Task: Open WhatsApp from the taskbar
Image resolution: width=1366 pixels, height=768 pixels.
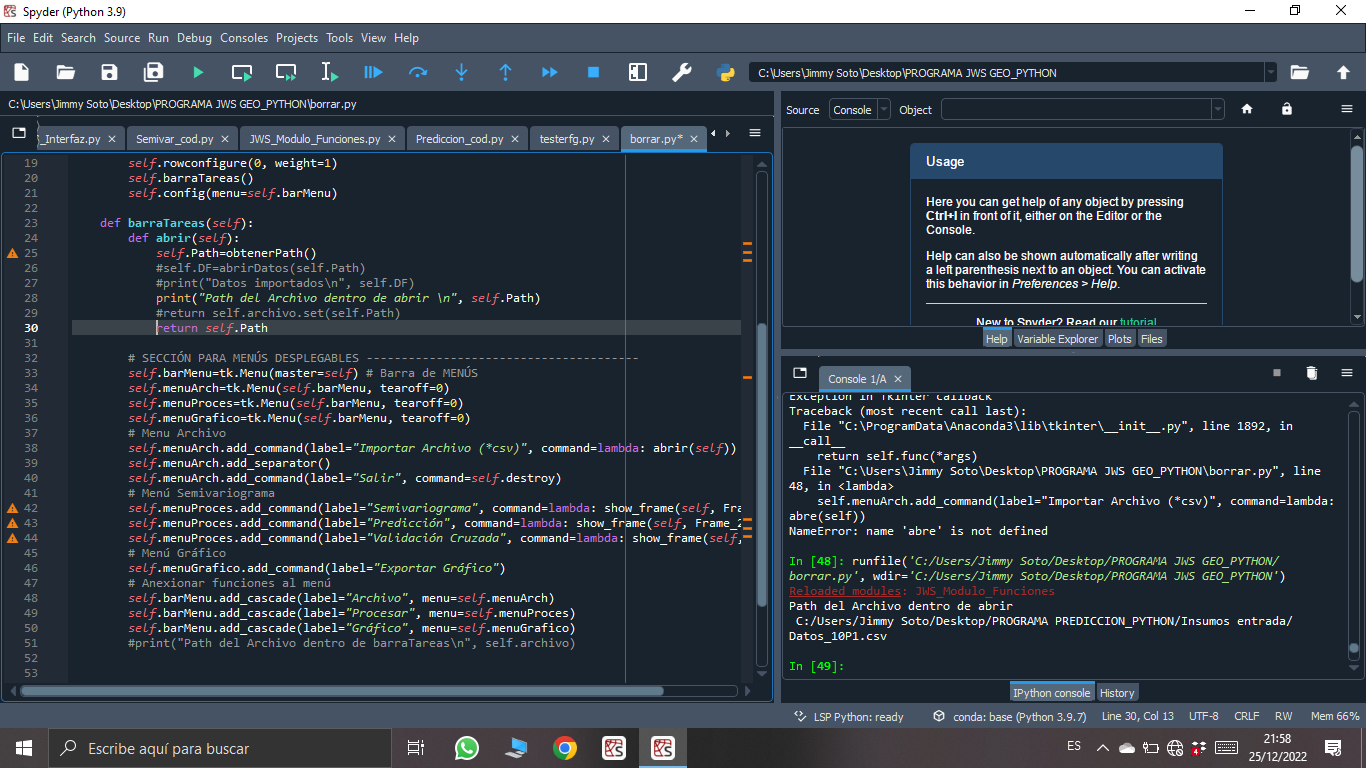Action: coord(466,748)
